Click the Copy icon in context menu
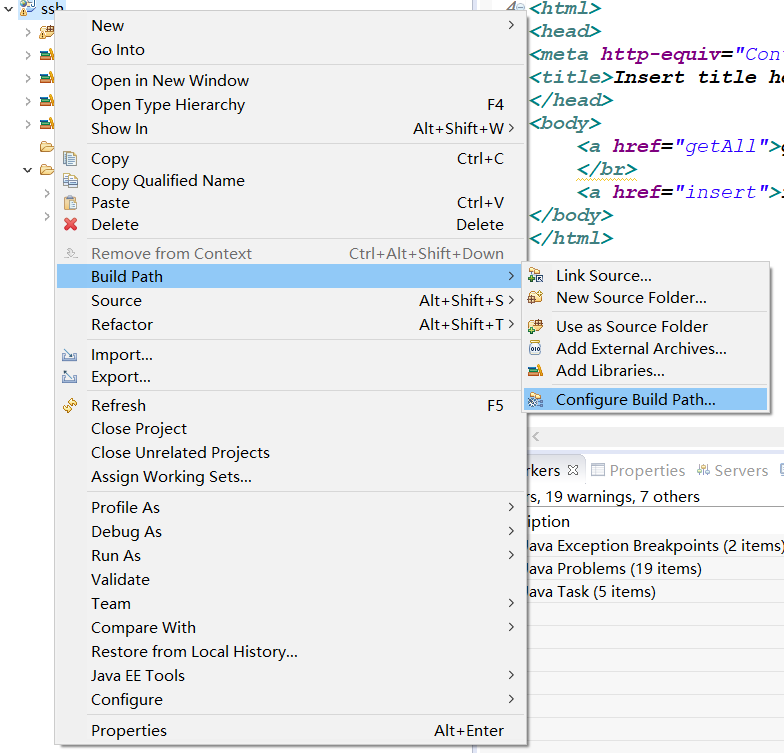Viewport: 784px width, 753px height. 70,158
